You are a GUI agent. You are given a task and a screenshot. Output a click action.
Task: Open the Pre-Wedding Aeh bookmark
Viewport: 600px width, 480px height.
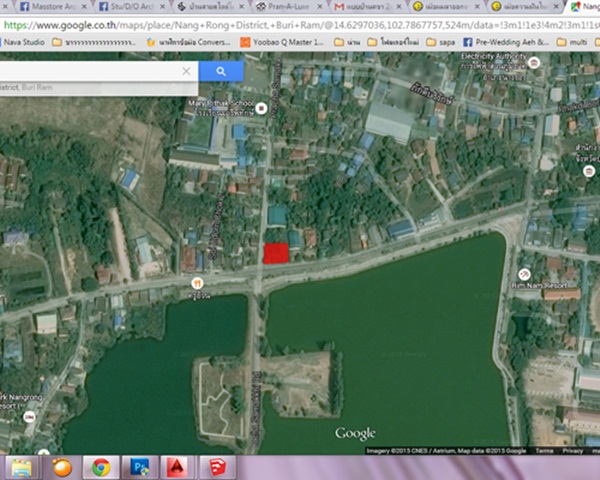pos(506,42)
